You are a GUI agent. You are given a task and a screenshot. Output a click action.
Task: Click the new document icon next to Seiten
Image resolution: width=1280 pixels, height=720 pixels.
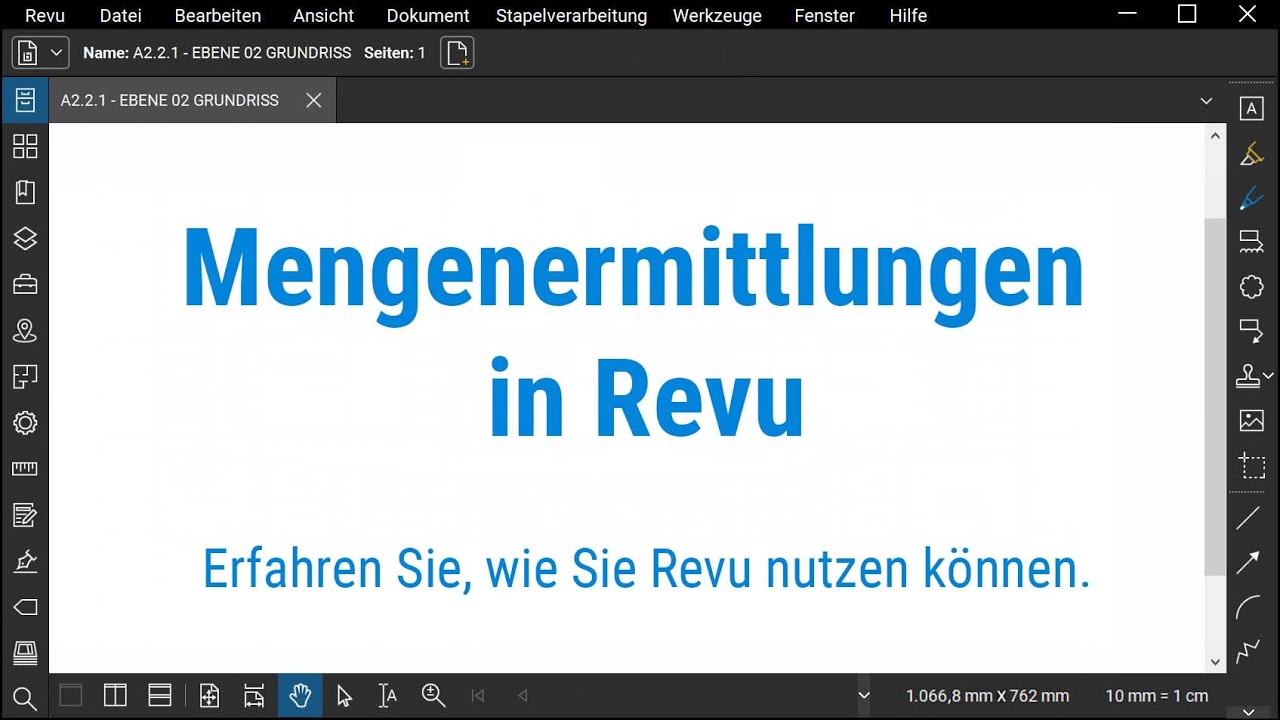457,53
